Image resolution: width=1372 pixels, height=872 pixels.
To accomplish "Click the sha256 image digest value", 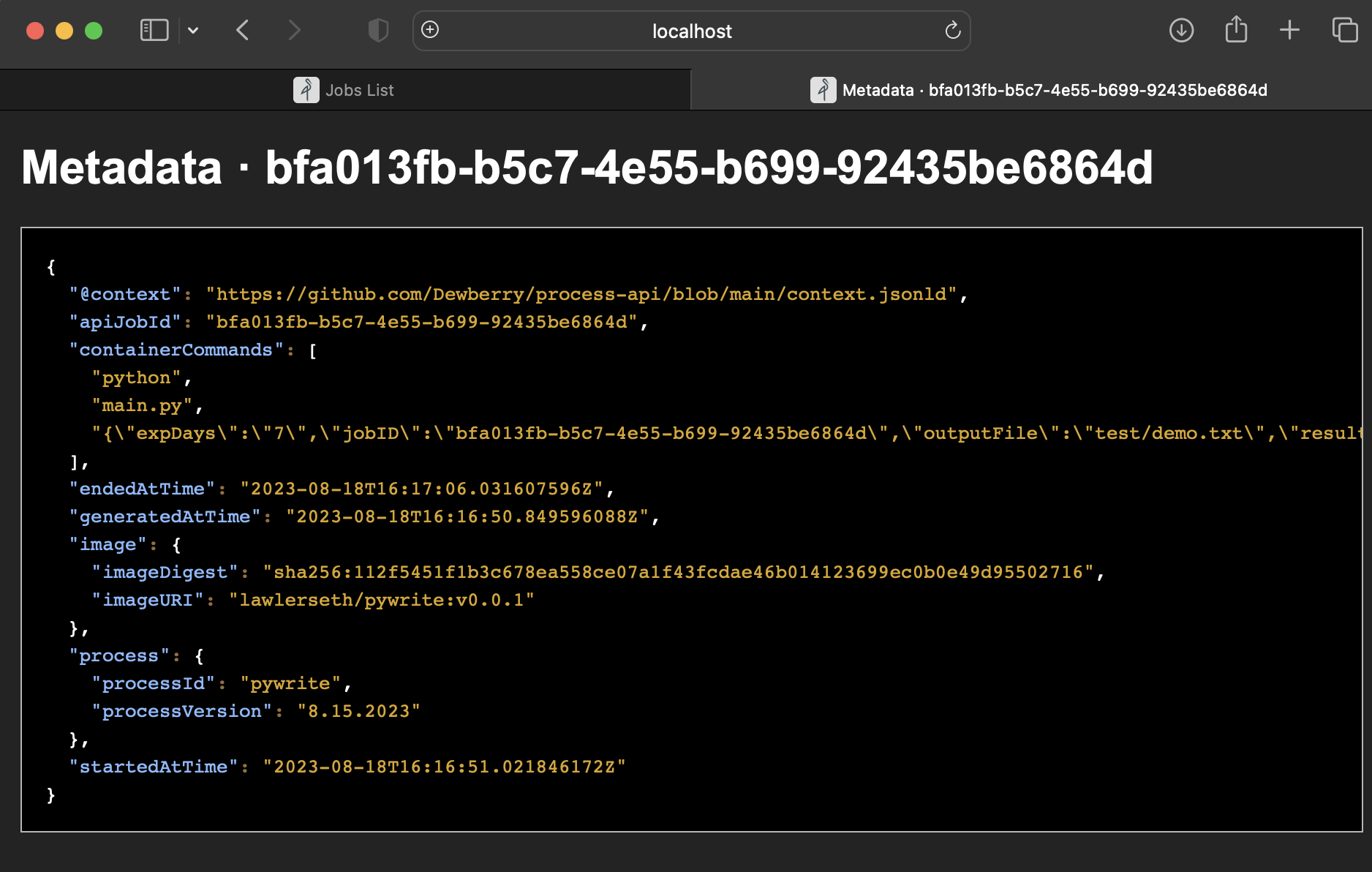I will 679,572.
